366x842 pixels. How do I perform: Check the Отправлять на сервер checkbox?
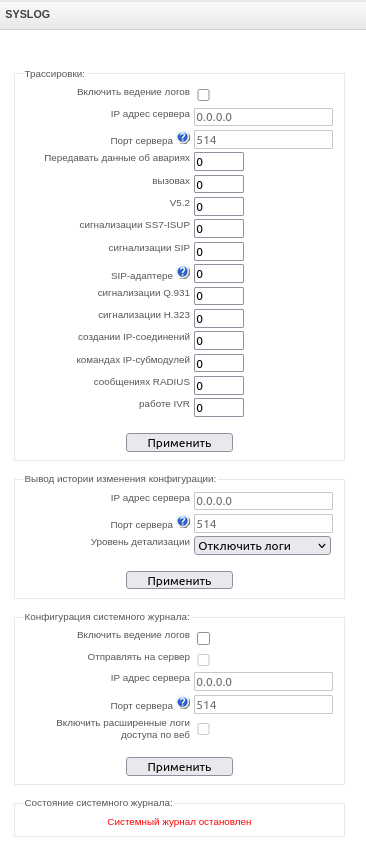coord(203,660)
